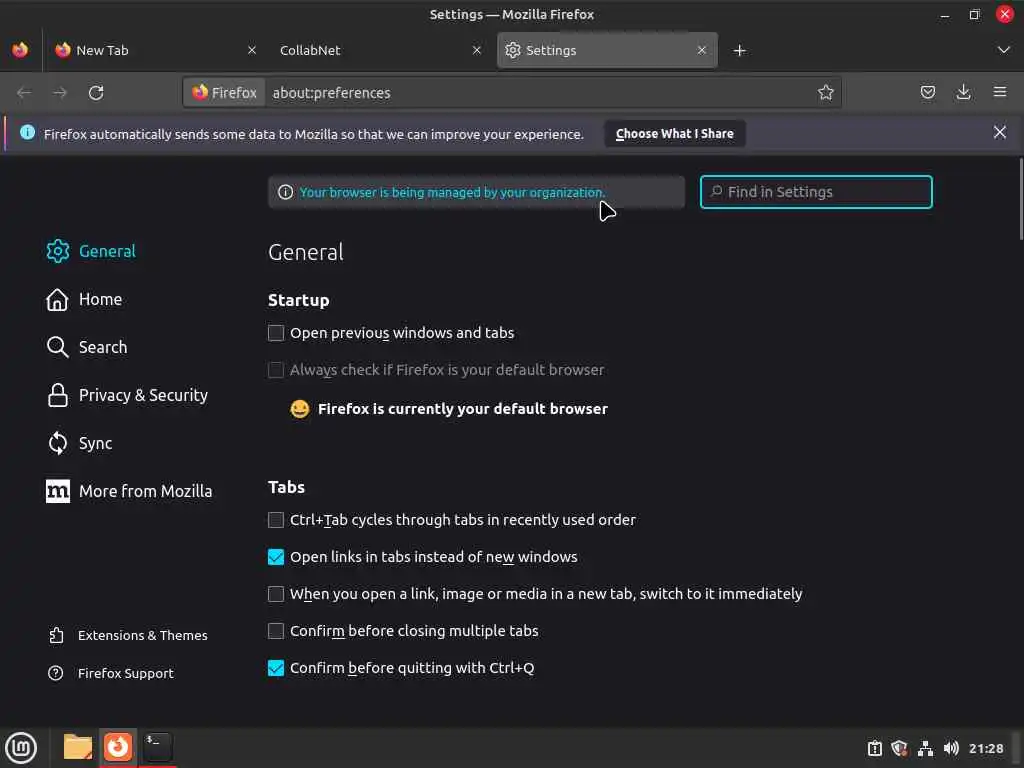Switch to the New Tab tab

tap(157, 50)
